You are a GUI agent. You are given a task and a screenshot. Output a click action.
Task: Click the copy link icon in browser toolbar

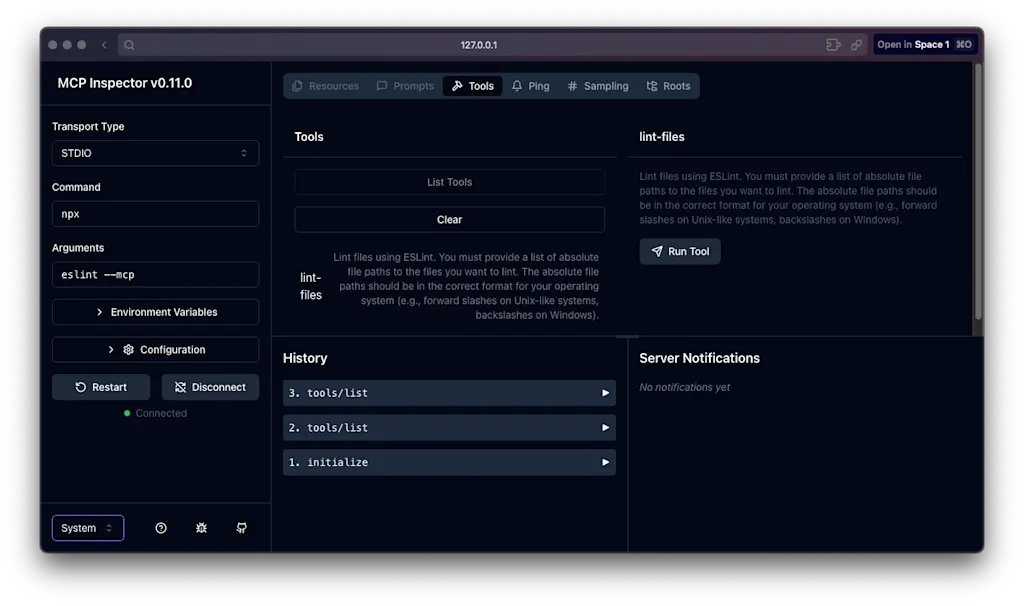pos(856,45)
